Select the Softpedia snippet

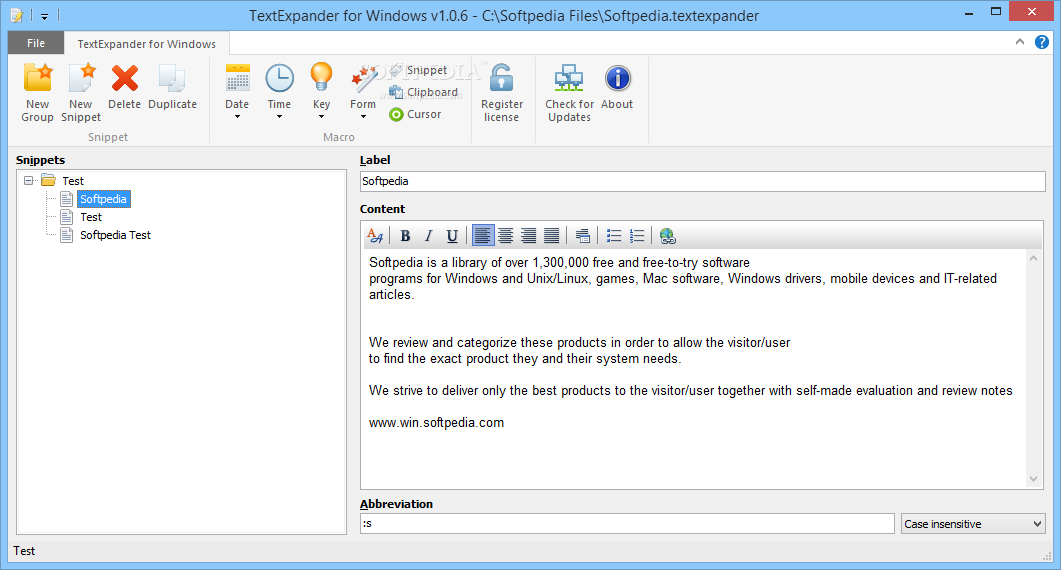tap(103, 199)
